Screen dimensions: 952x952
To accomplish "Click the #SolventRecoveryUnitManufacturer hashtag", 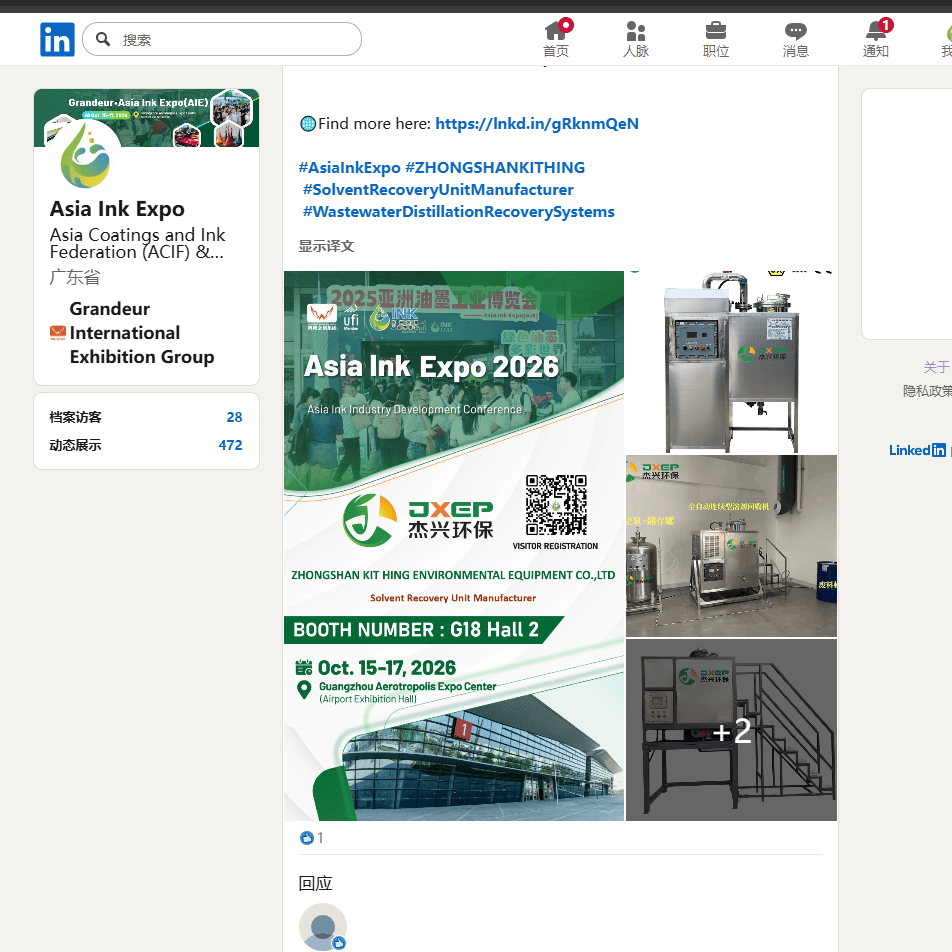I will click(438, 190).
